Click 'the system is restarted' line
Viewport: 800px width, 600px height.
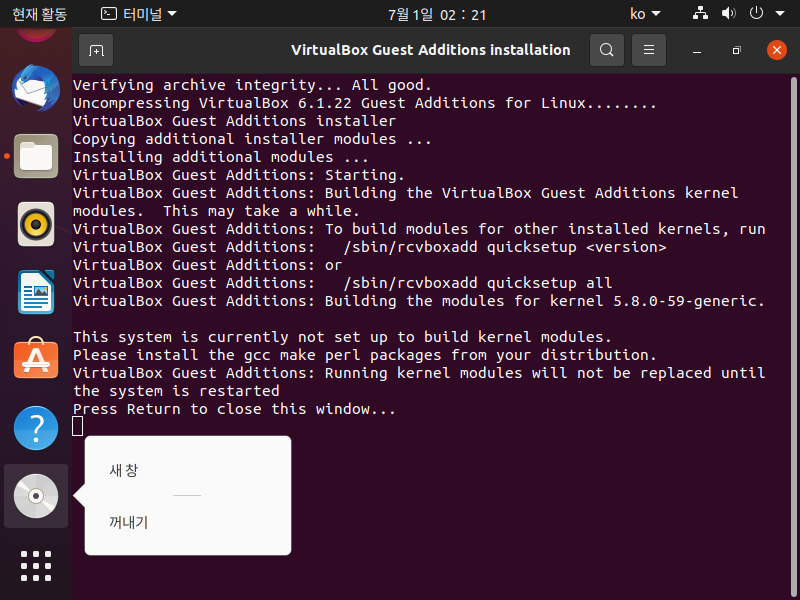(x=176, y=391)
